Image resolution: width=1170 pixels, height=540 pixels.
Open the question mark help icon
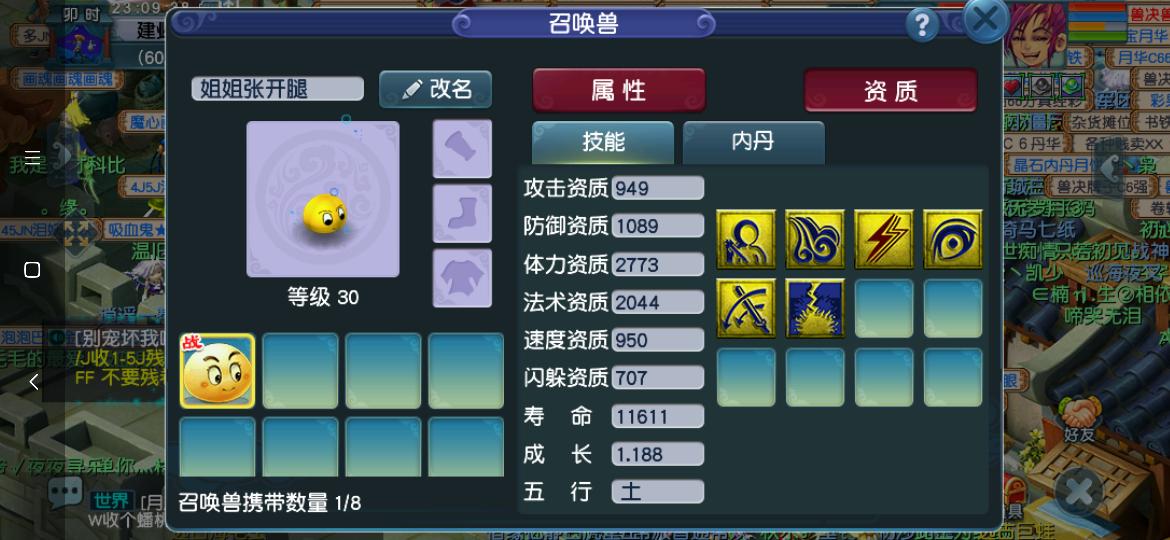click(922, 25)
